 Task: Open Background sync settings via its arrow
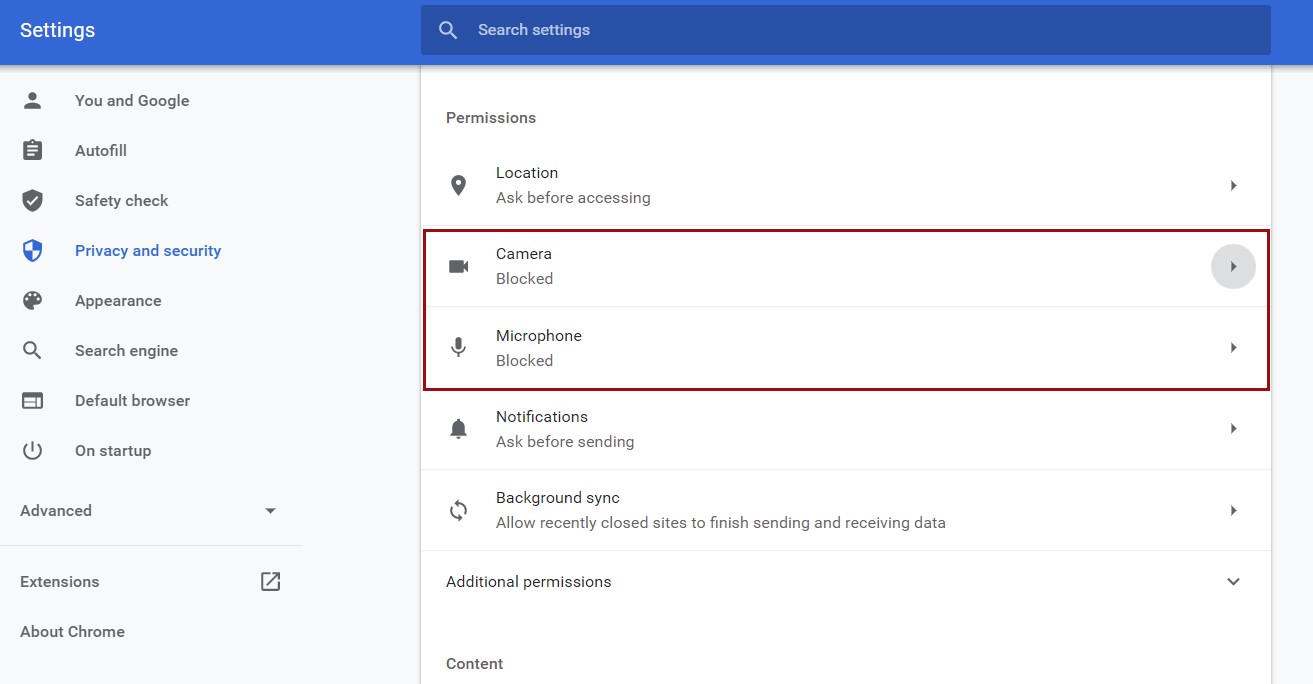1233,510
